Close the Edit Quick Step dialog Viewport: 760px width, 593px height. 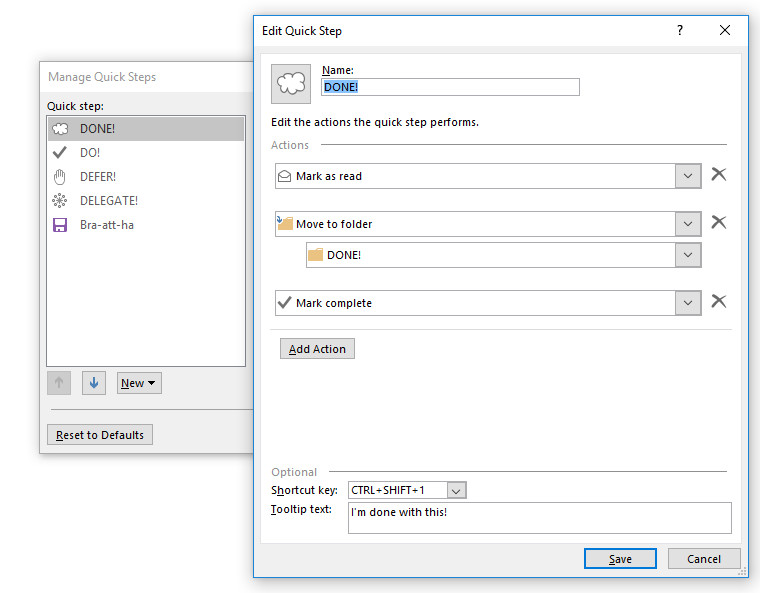click(x=725, y=31)
